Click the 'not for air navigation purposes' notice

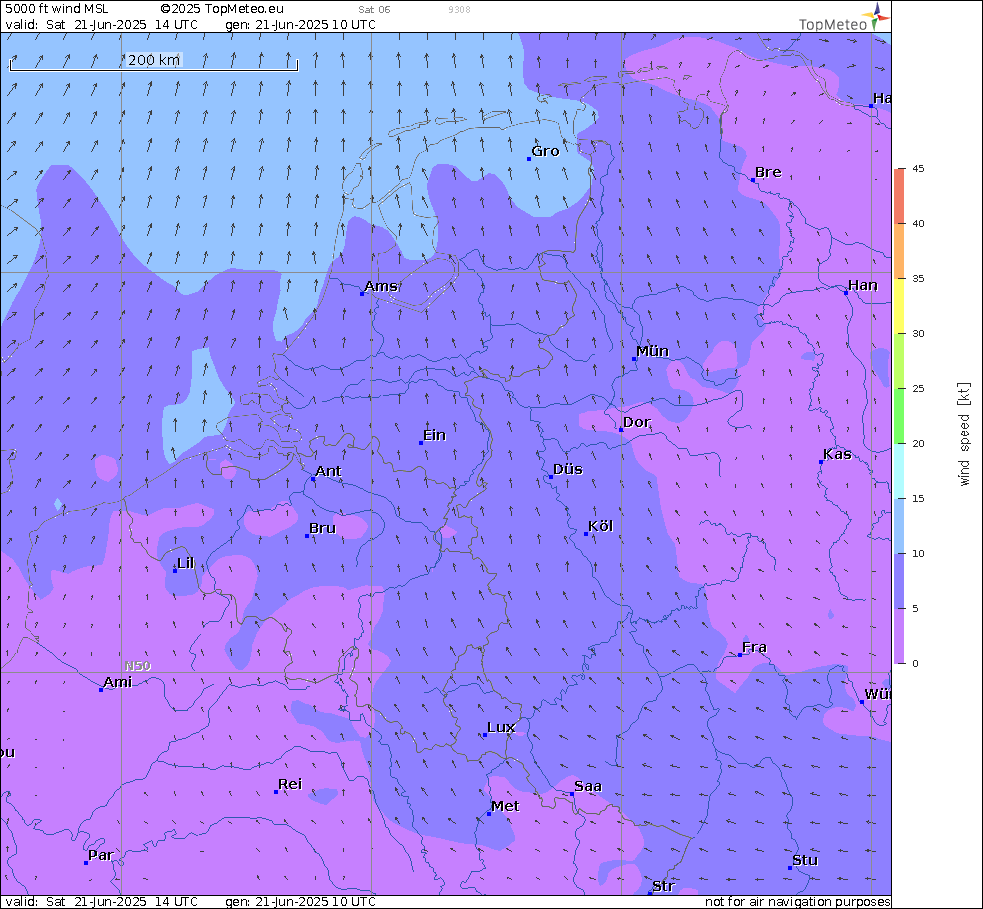tap(797, 901)
